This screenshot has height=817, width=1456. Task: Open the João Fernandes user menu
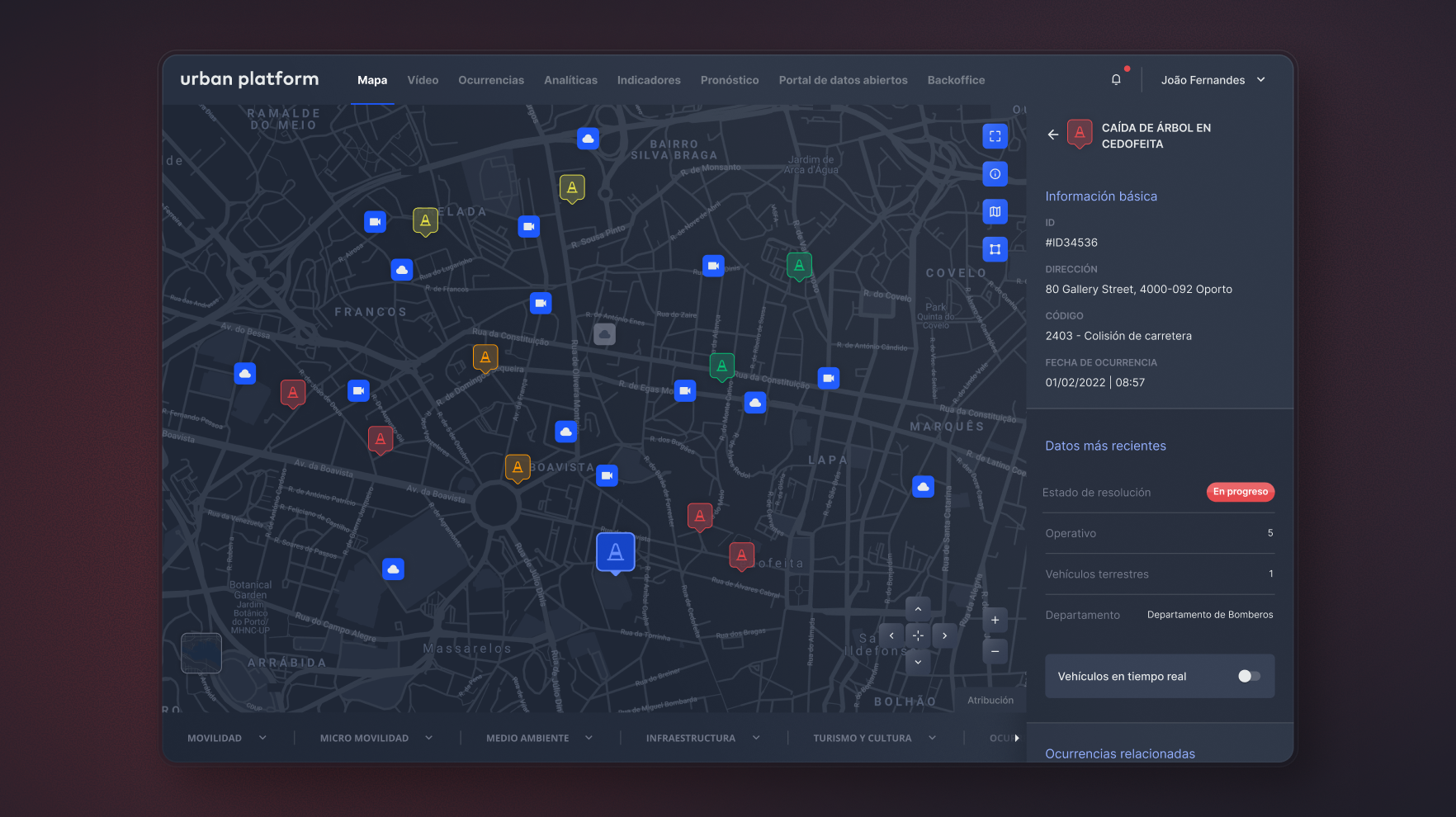1213,80
